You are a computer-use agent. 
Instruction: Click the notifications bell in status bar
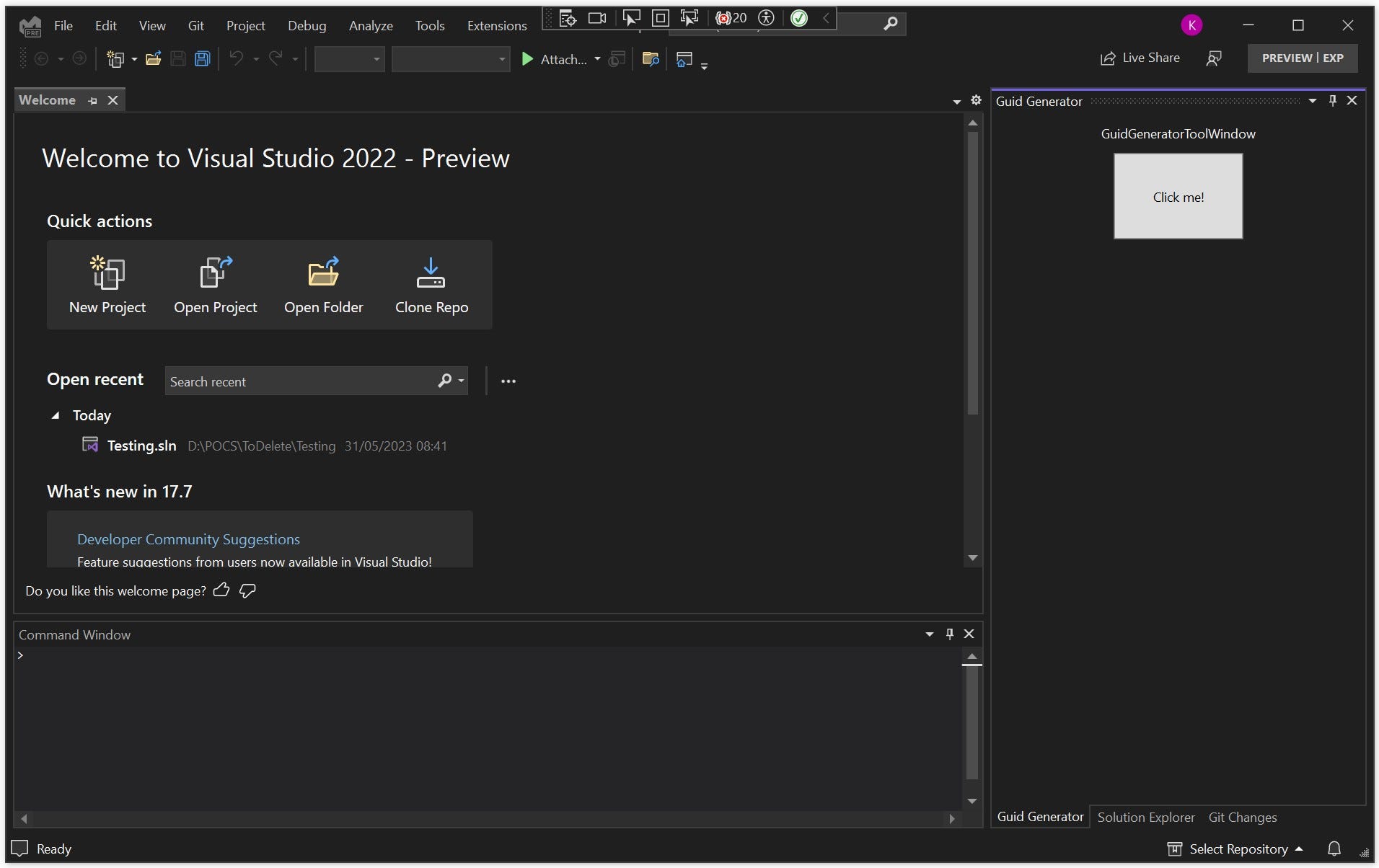tap(1334, 849)
